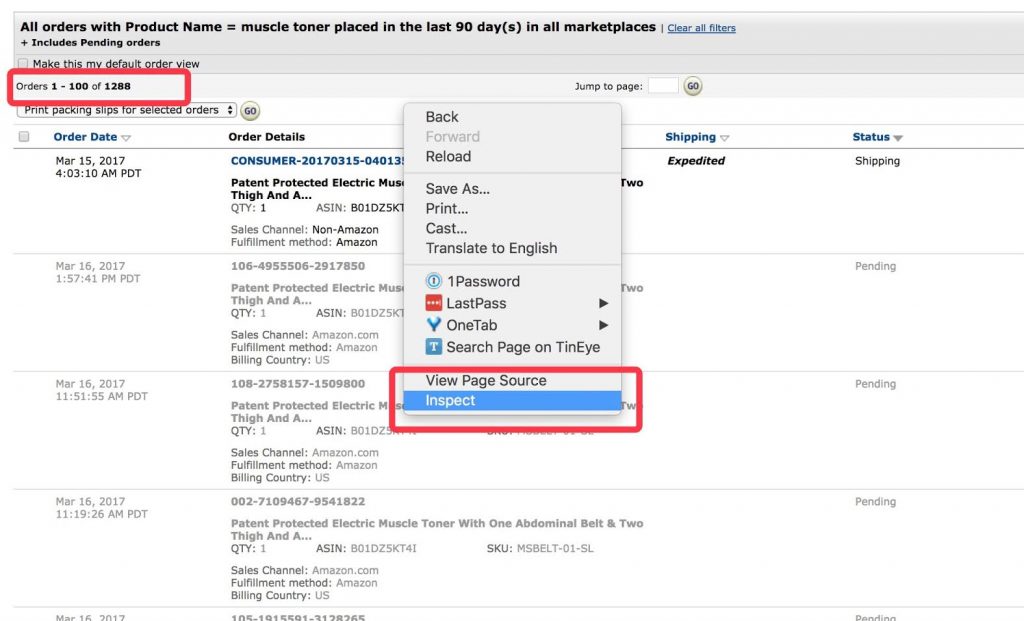Click the Jump to page input field
Viewport: 1024px width, 621px height.
click(662, 86)
